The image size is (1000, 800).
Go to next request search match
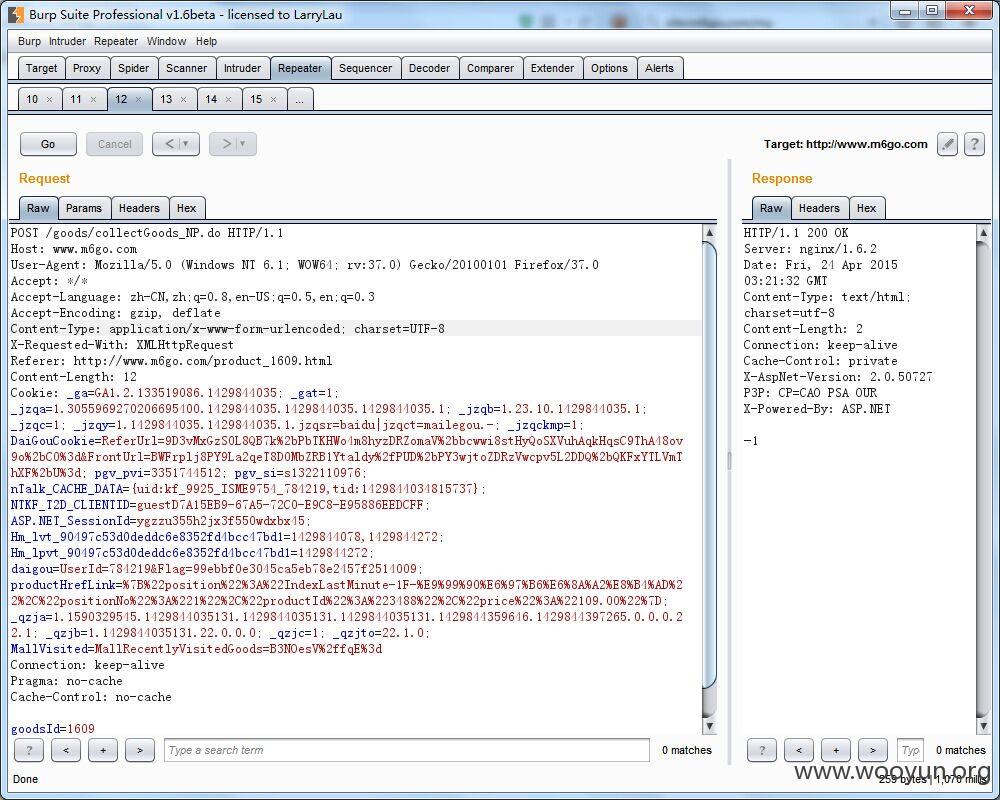tap(140, 750)
